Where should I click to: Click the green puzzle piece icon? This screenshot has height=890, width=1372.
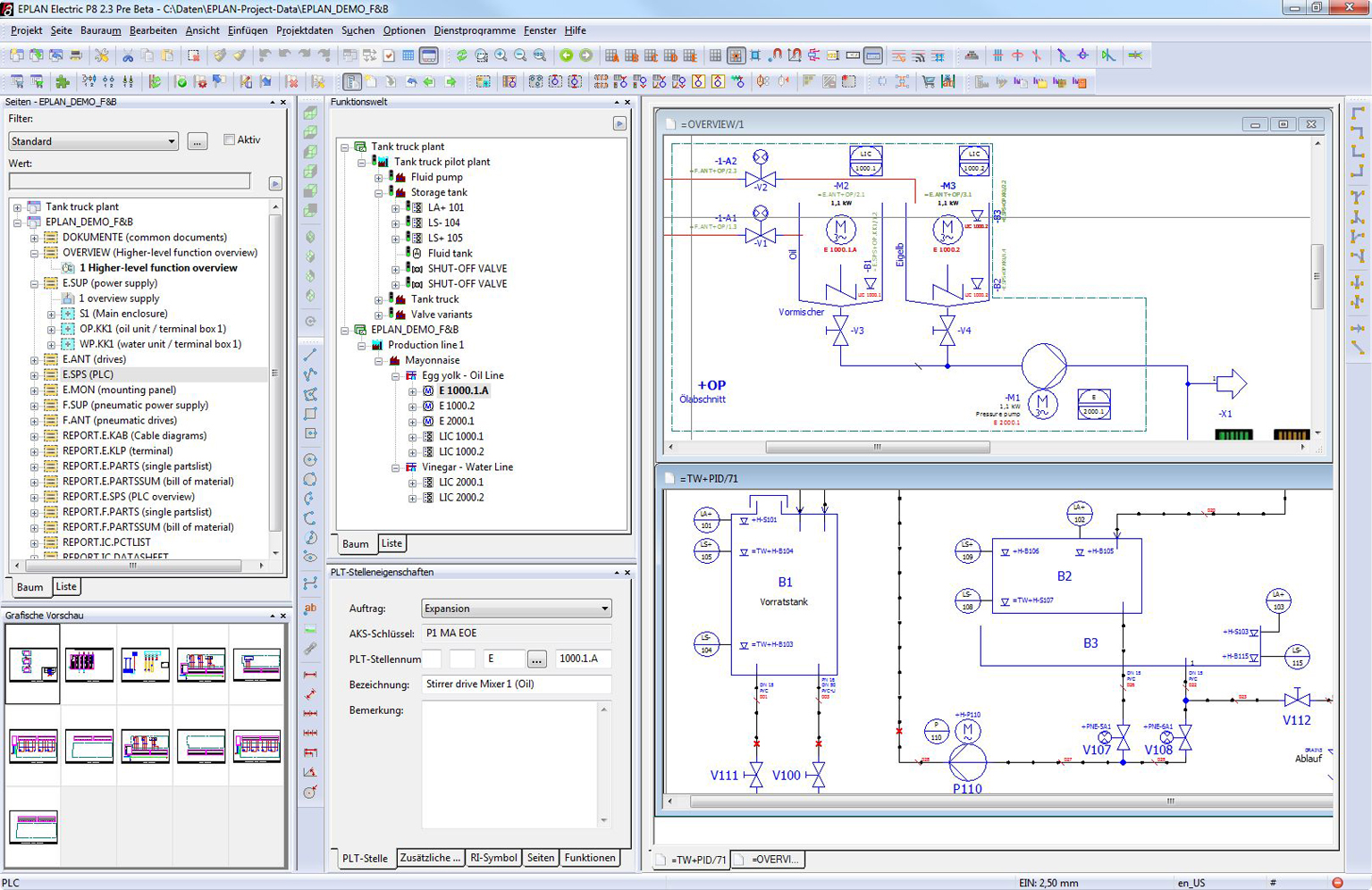(x=63, y=82)
